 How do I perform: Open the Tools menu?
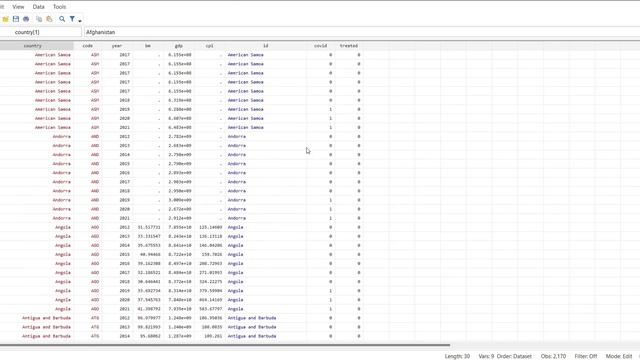pos(60,7)
